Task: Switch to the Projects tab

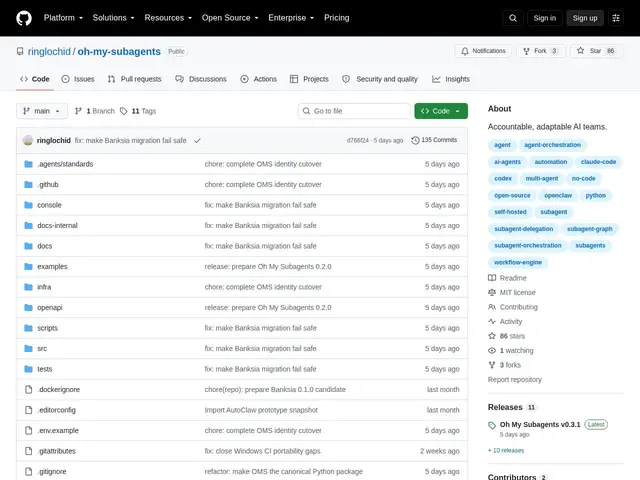Action: click(309, 79)
